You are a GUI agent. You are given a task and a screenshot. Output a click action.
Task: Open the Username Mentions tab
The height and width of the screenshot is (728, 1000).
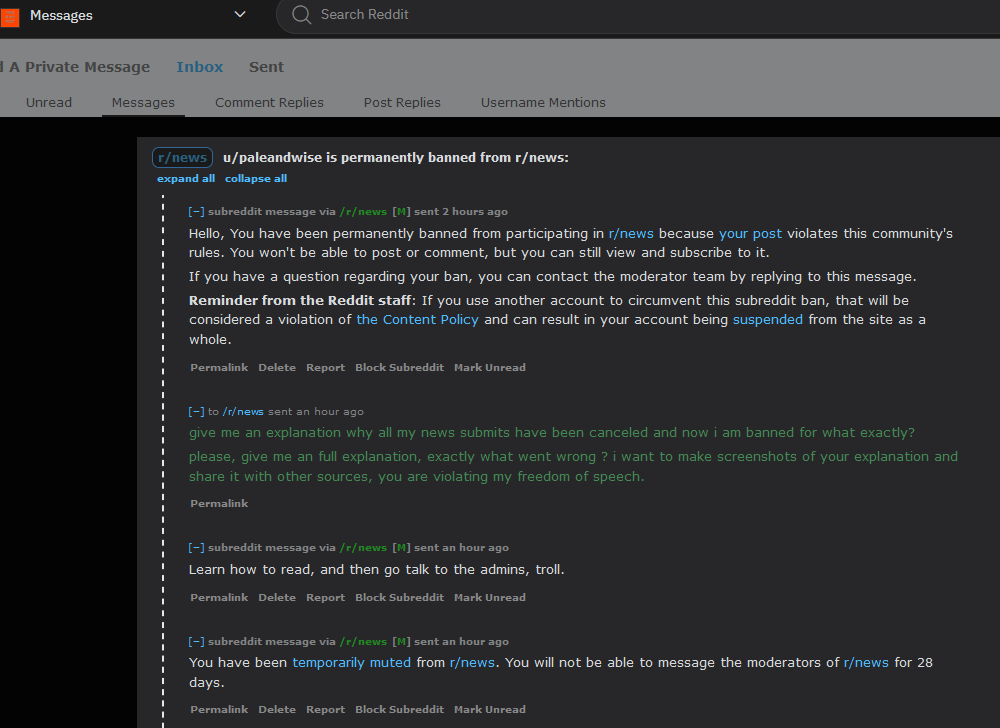pos(543,102)
